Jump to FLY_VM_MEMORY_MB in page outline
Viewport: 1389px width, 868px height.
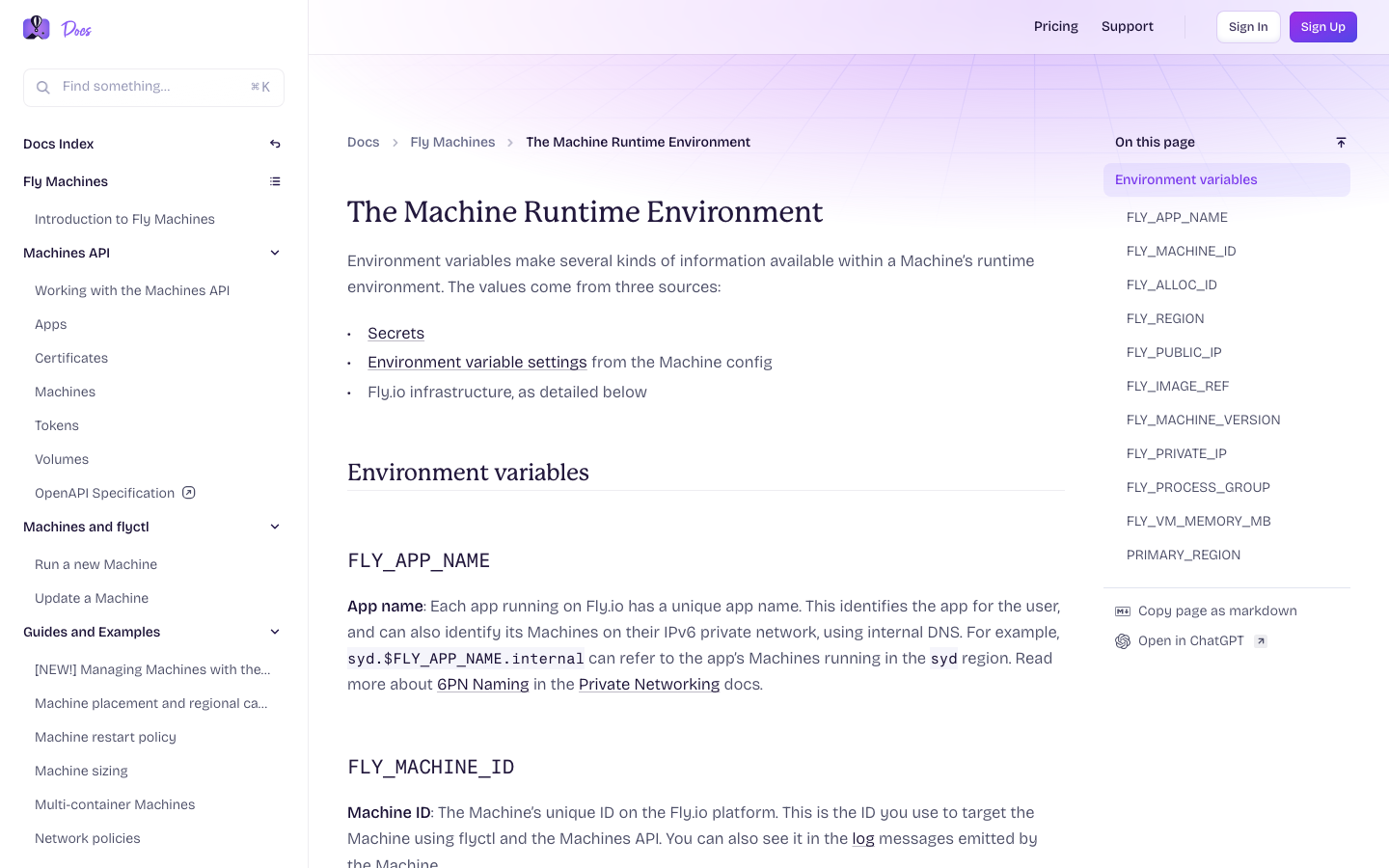tap(1199, 521)
